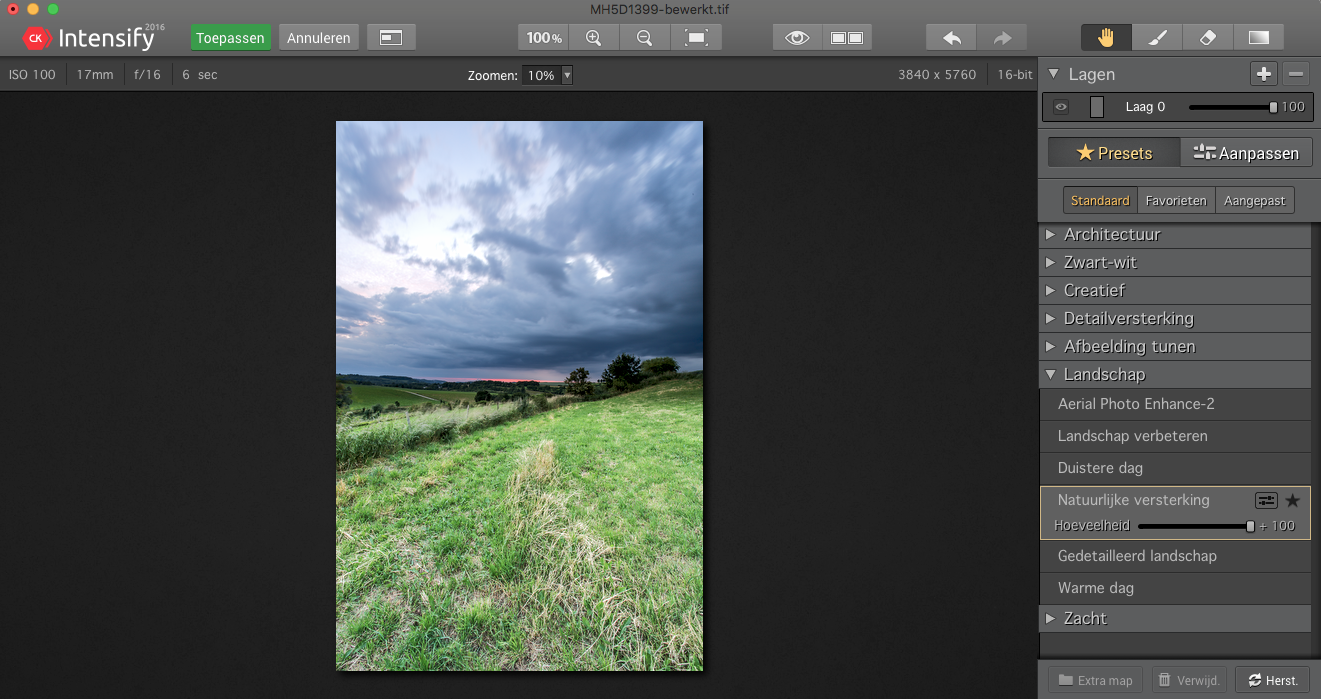Zoom in with magnifier plus
1321x699 pixels.
point(594,38)
